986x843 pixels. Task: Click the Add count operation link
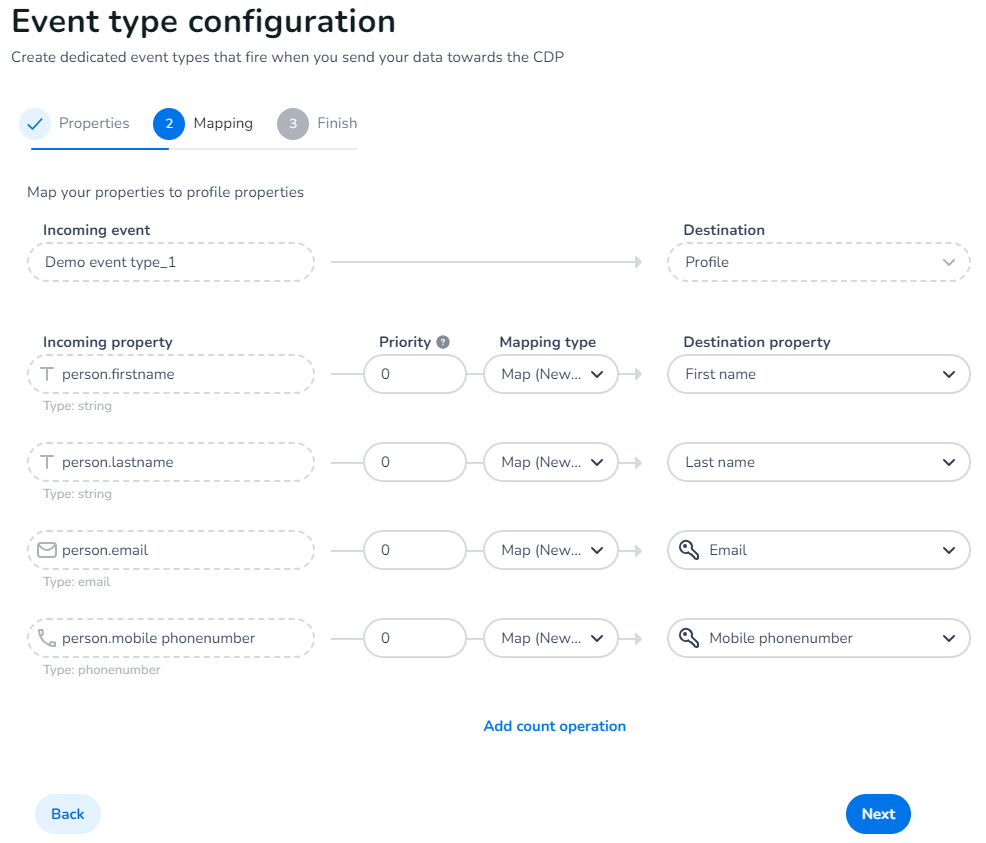coord(555,726)
